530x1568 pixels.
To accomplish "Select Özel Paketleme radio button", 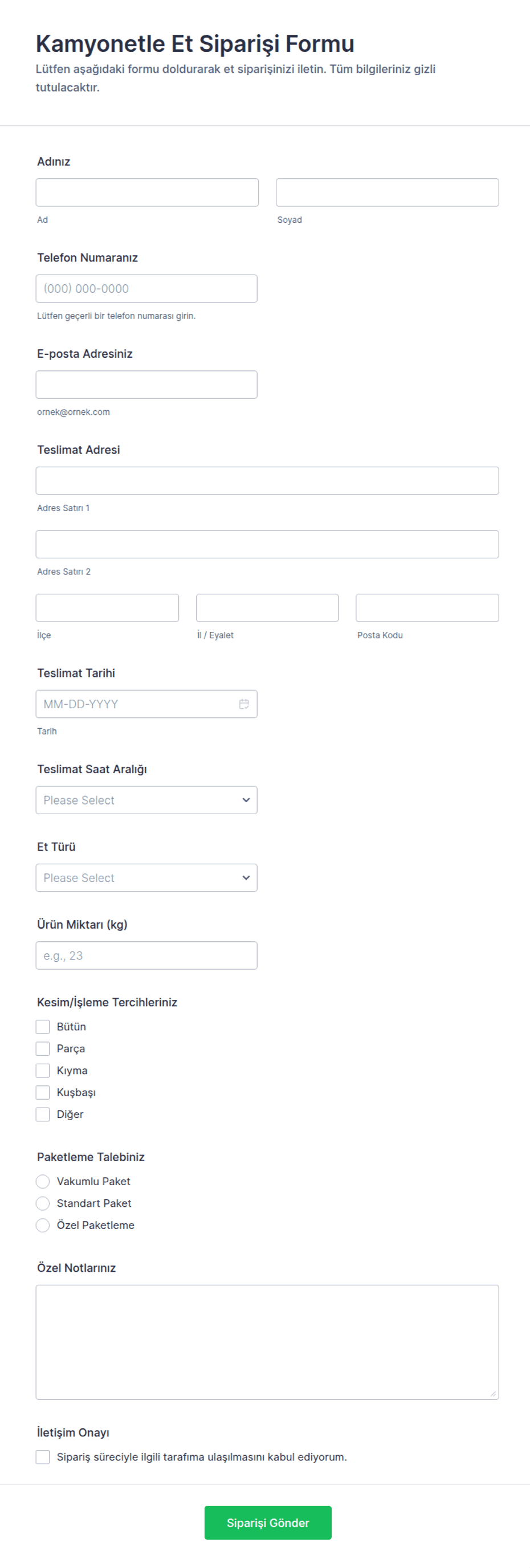I will coord(43,1226).
